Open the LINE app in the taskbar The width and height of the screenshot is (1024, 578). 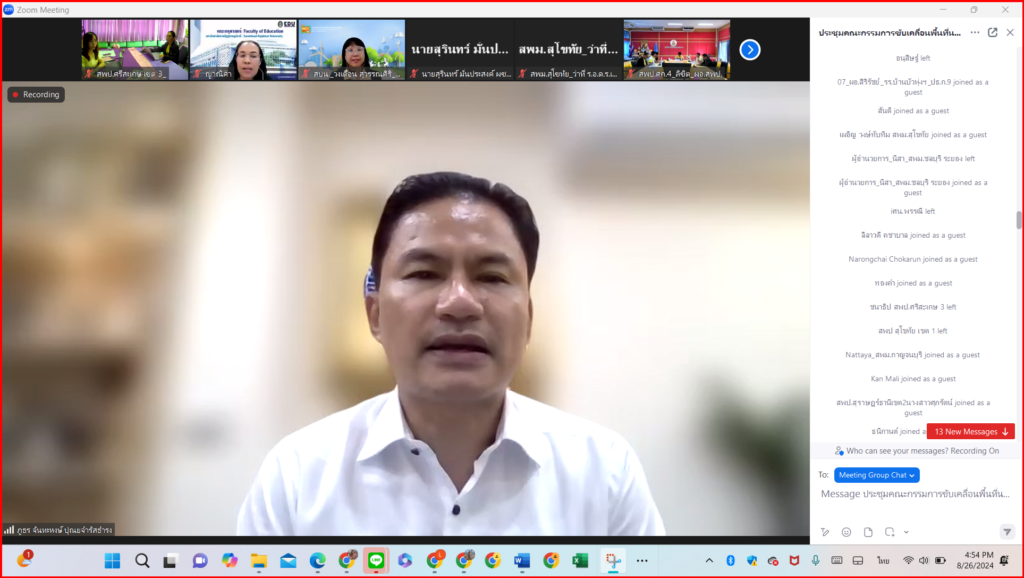pos(375,560)
